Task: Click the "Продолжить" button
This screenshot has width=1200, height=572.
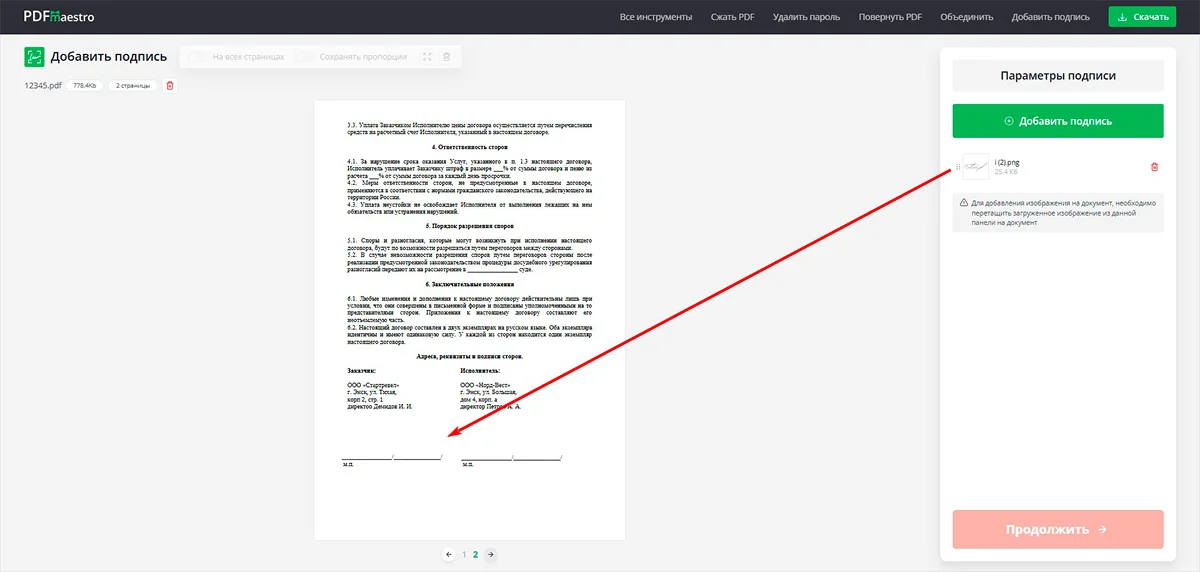Action: point(1057,529)
